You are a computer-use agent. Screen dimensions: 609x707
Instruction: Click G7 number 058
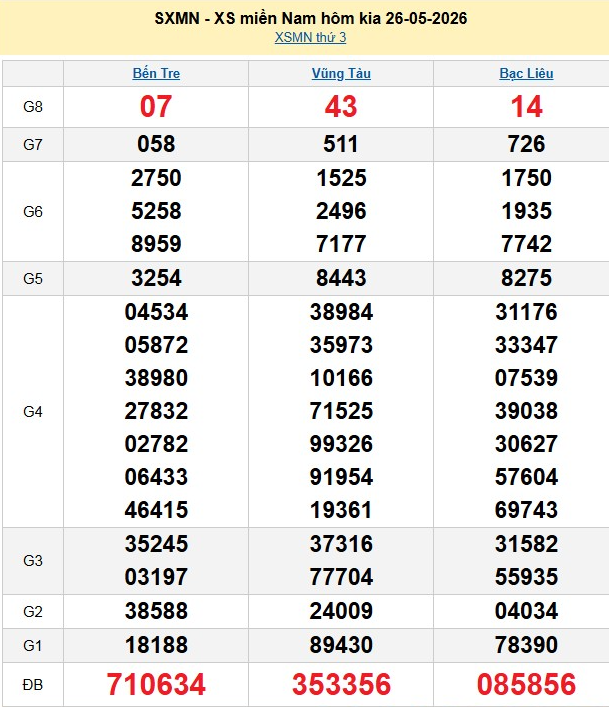[156, 144]
